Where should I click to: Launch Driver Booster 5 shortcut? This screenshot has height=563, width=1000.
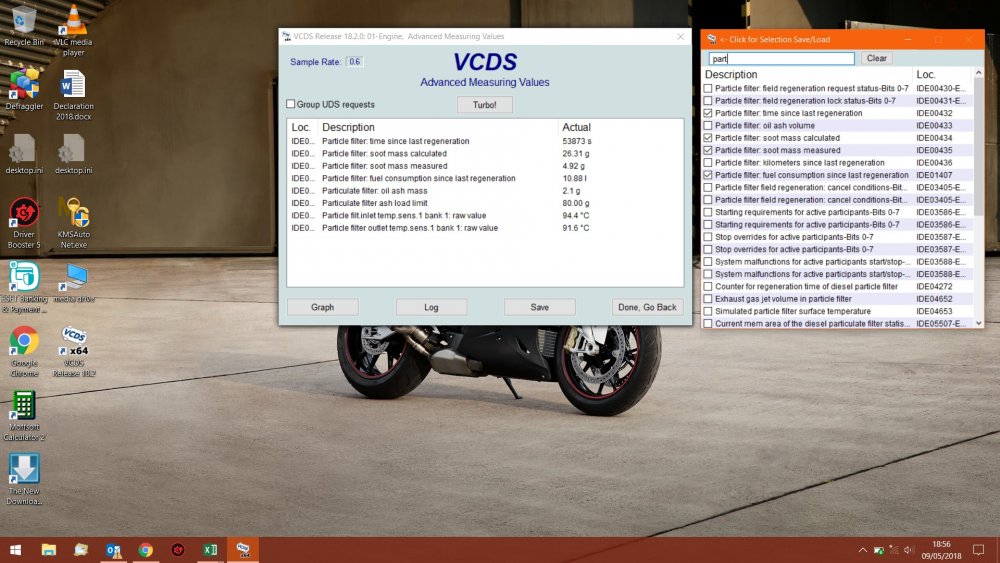24,223
